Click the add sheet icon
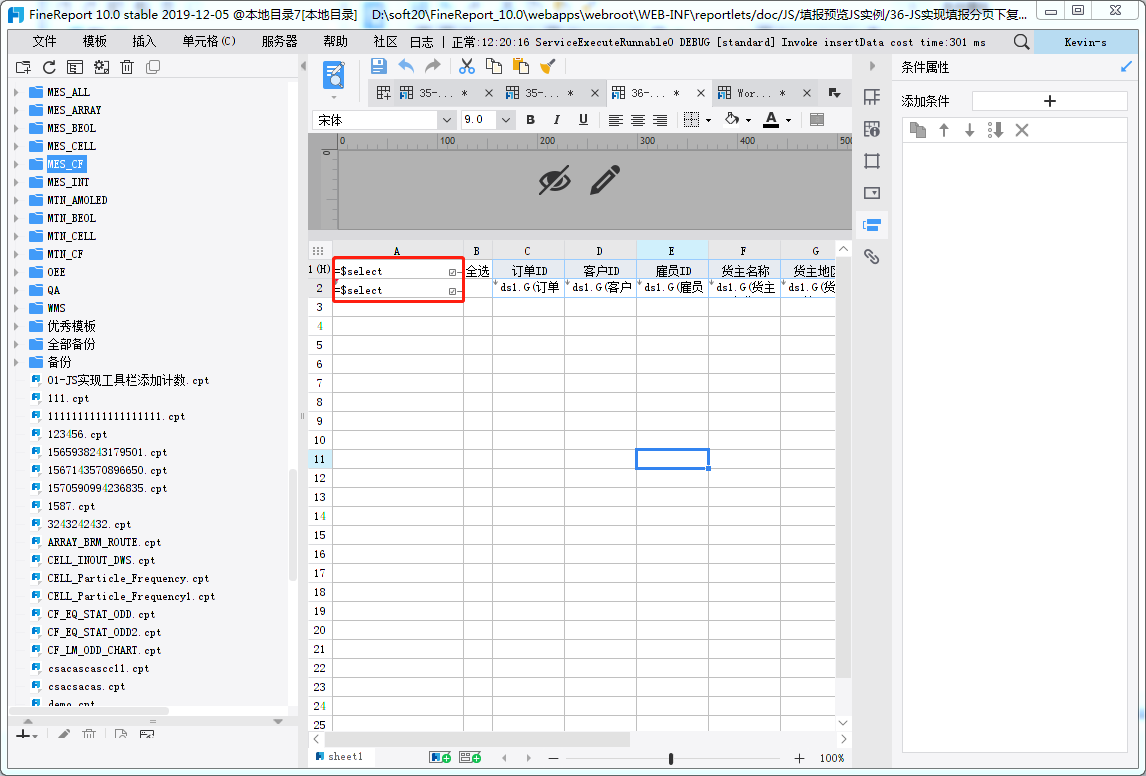Image resolution: width=1146 pixels, height=776 pixels. 440,758
